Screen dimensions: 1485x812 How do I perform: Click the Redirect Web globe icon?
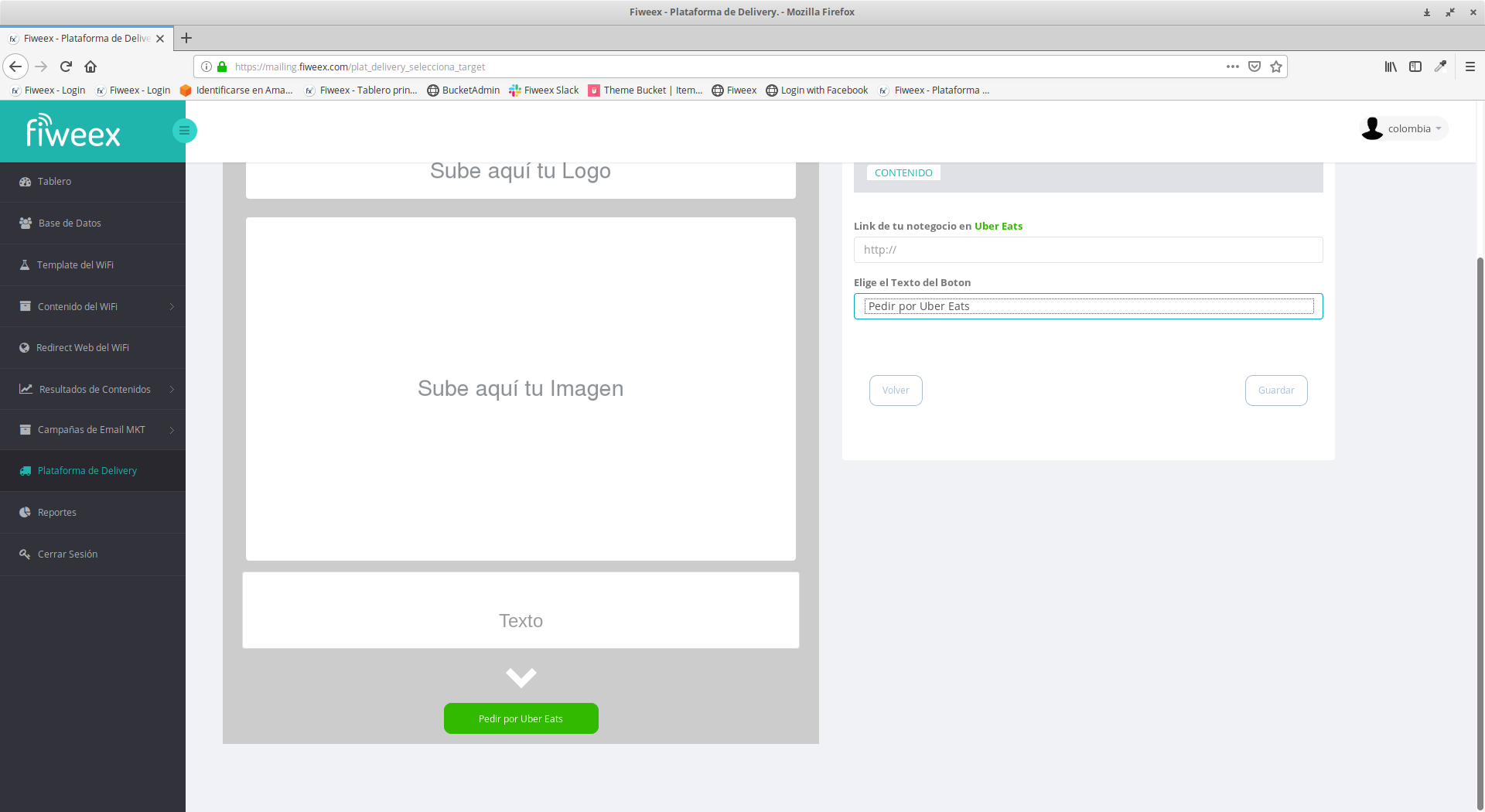coord(25,348)
